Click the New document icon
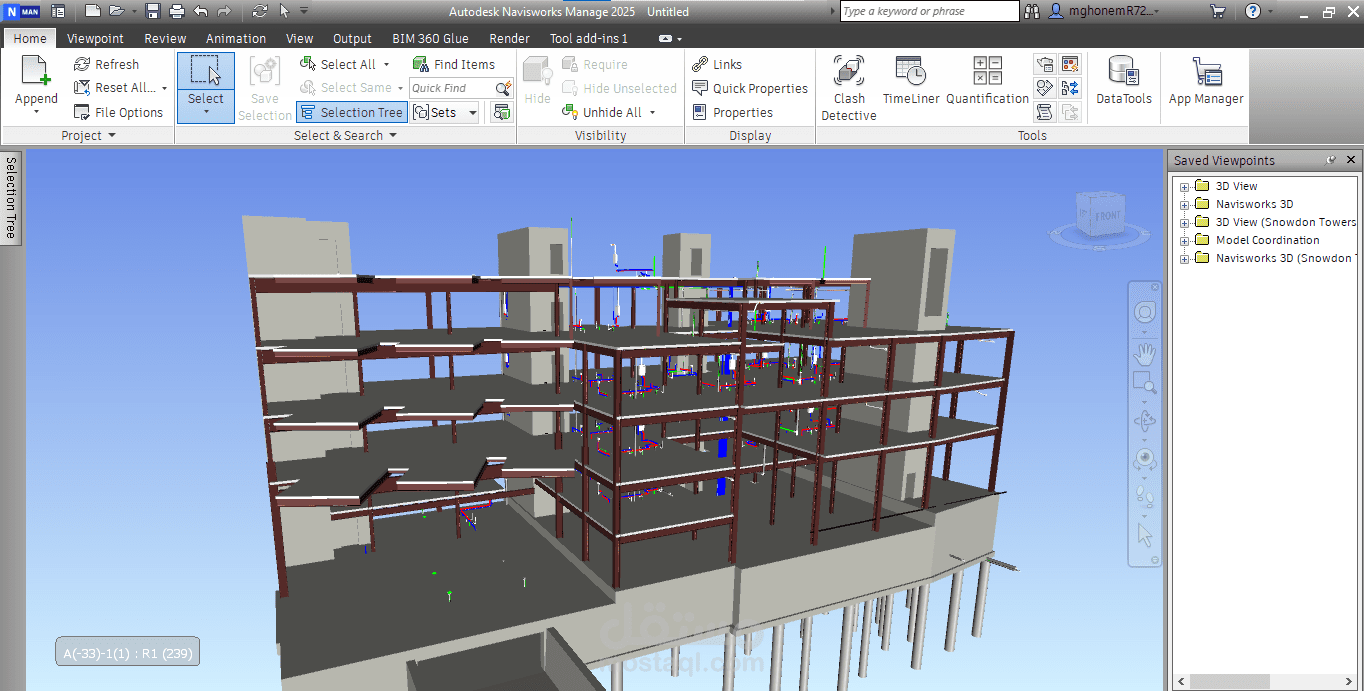The height and width of the screenshot is (691, 1364). [x=92, y=11]
